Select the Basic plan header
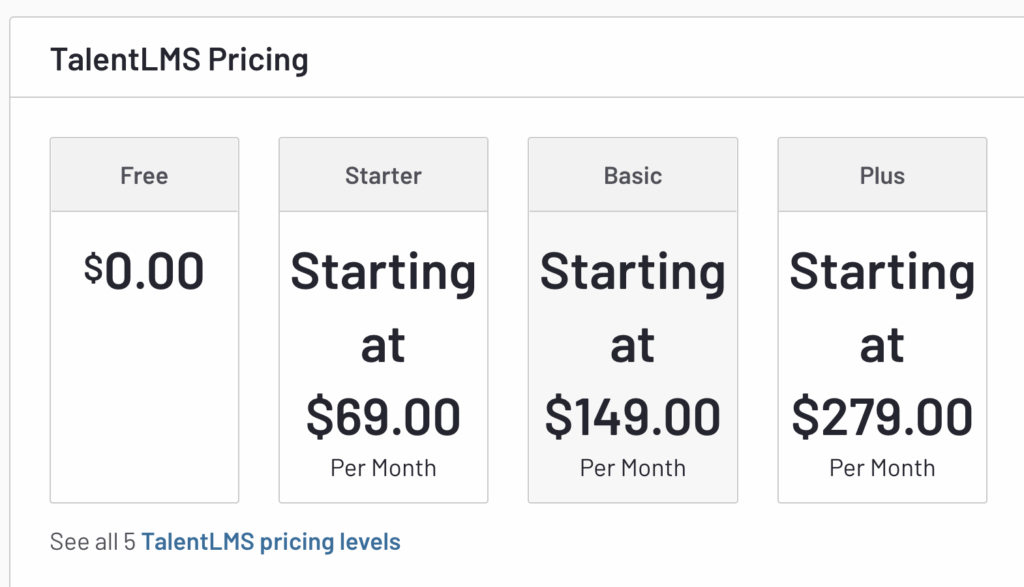1024x587 pixels. [633, 175]
